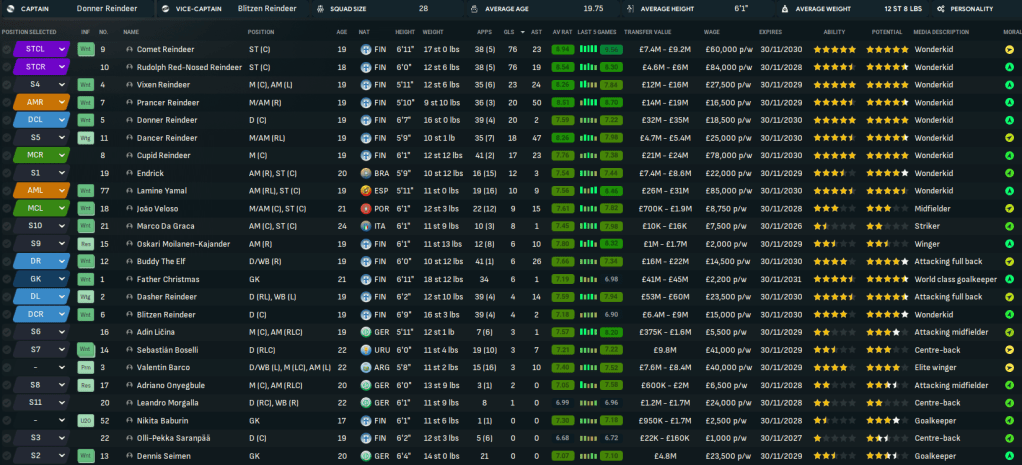Click the Personality gears icon in the header
This screenshot has height=465, width=1022.
click(x=942, y=8)
